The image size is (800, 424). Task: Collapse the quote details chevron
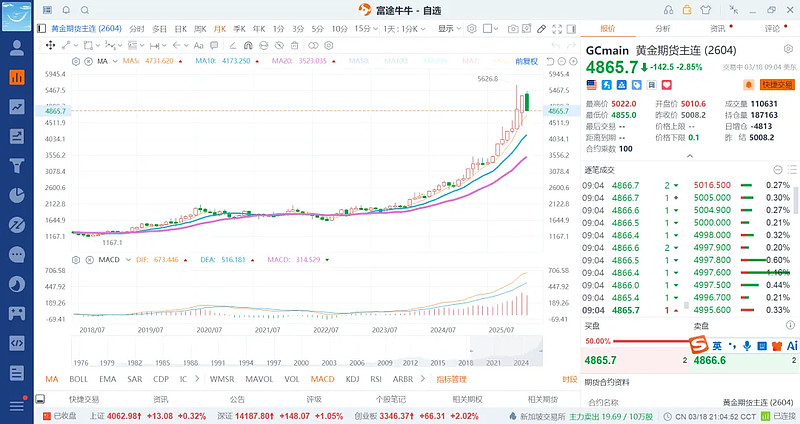coord(690,156)
